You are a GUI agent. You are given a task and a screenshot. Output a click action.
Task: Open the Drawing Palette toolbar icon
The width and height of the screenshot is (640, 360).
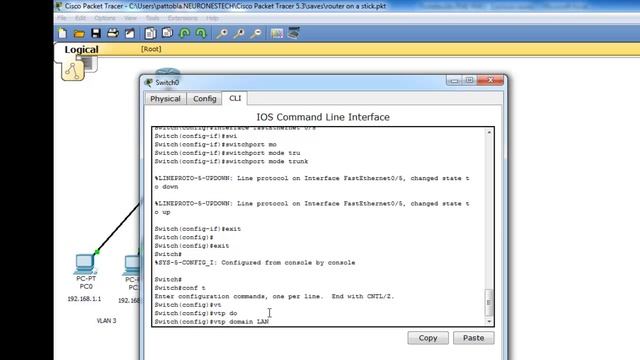277,33
